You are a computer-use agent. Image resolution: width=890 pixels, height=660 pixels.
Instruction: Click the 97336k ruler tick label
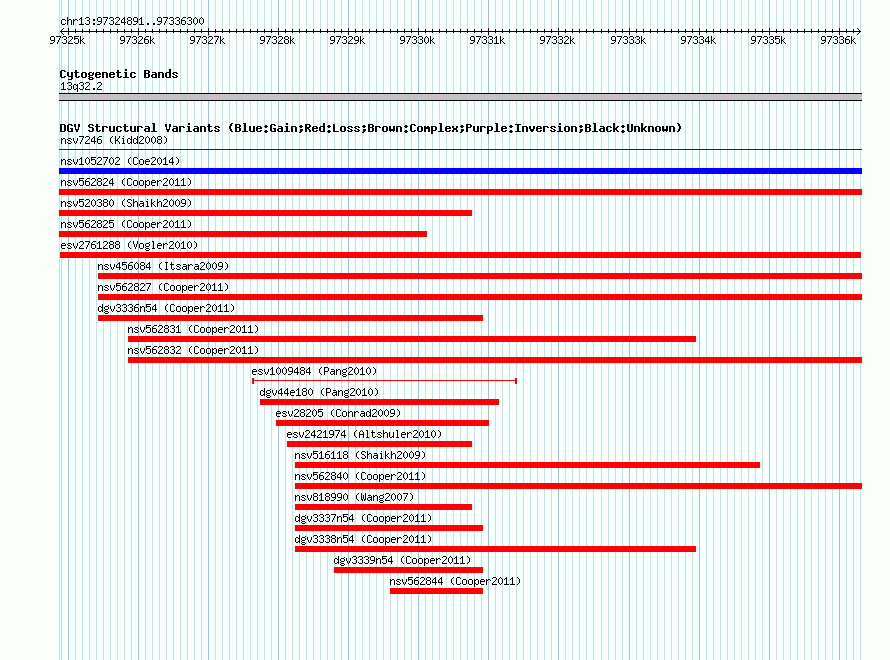pyautogui.click(x=838, y=40)
